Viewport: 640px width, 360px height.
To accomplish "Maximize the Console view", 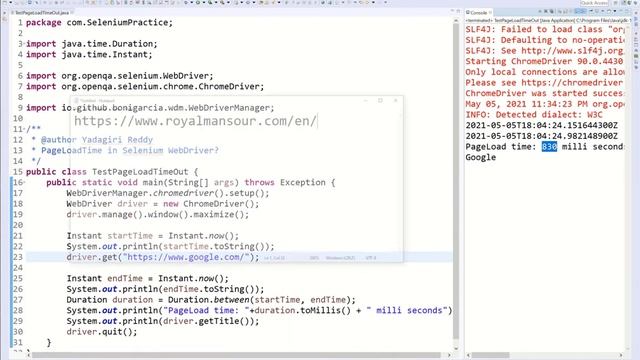I will pos(627,11).
